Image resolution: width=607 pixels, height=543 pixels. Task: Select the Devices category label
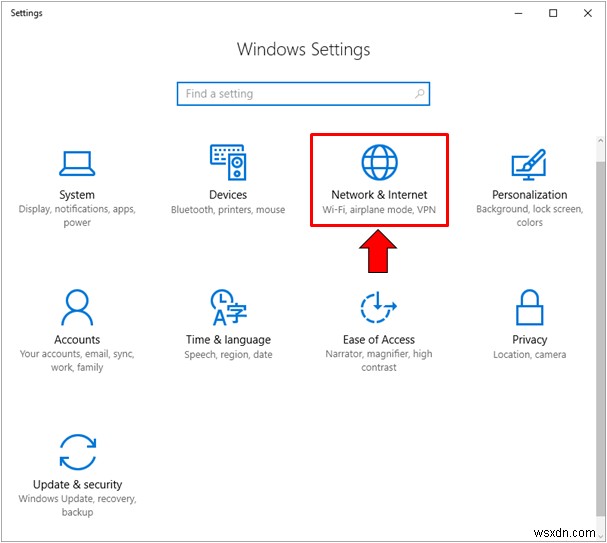[228, 195]
